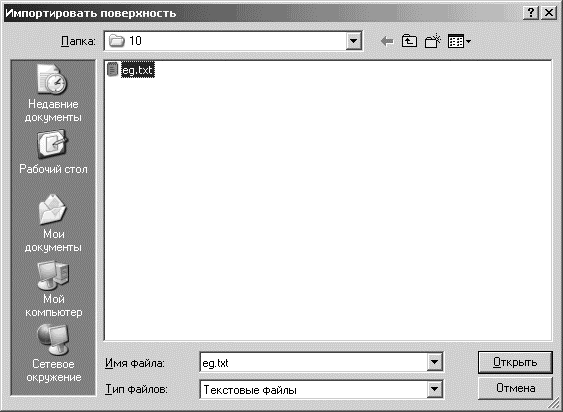563x412 pixels.
Task: Click the Отмена button
Action: (515, 388)
